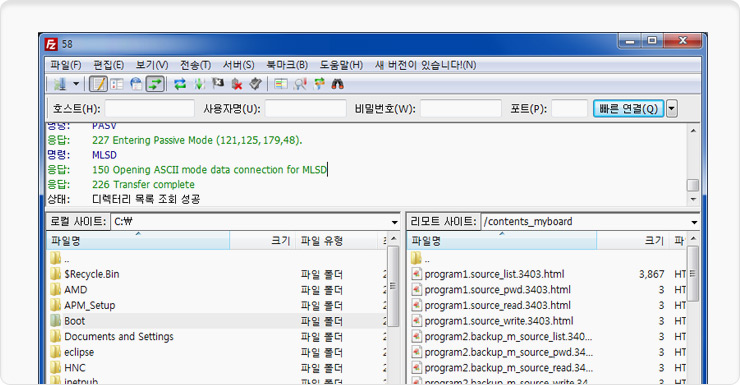Expand the quick connect history dropdown arrow
This screenshot has width=740, height=385.
[672, 109]
